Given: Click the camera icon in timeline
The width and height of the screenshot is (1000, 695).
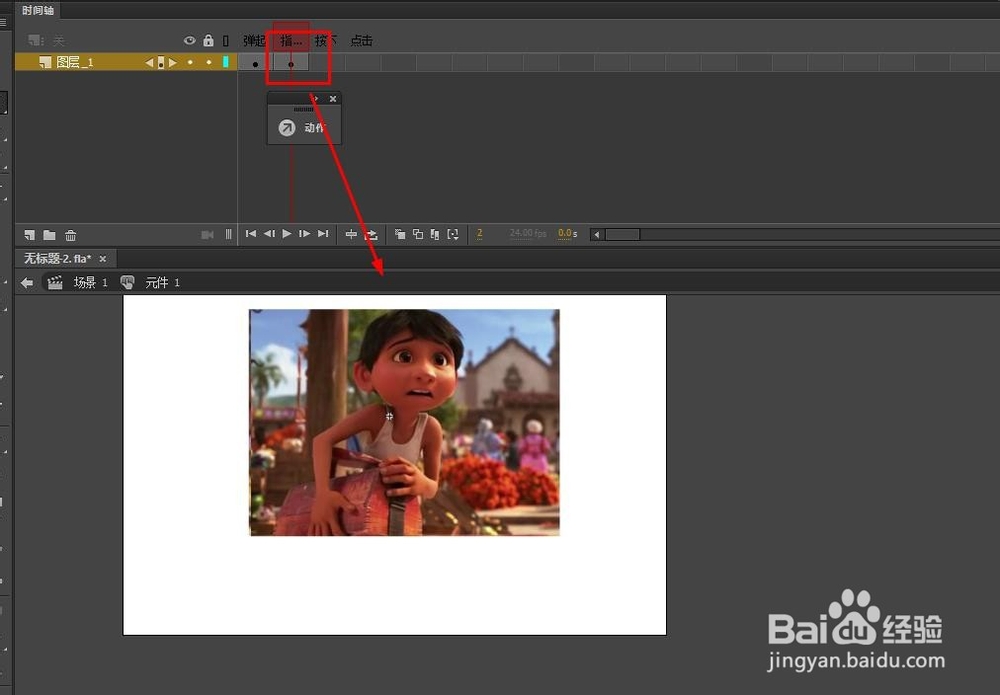Looking at the screenshot, I should 207,235.
